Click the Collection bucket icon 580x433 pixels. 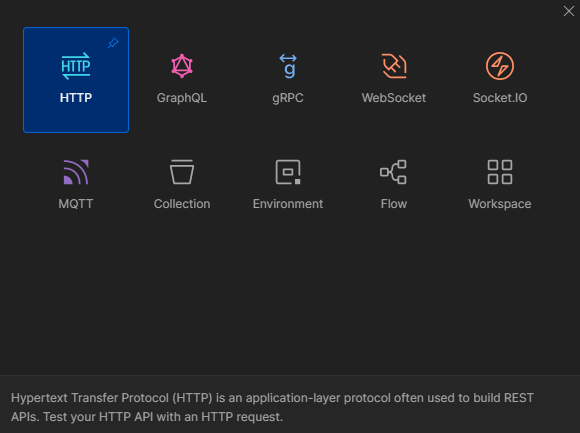182,172
